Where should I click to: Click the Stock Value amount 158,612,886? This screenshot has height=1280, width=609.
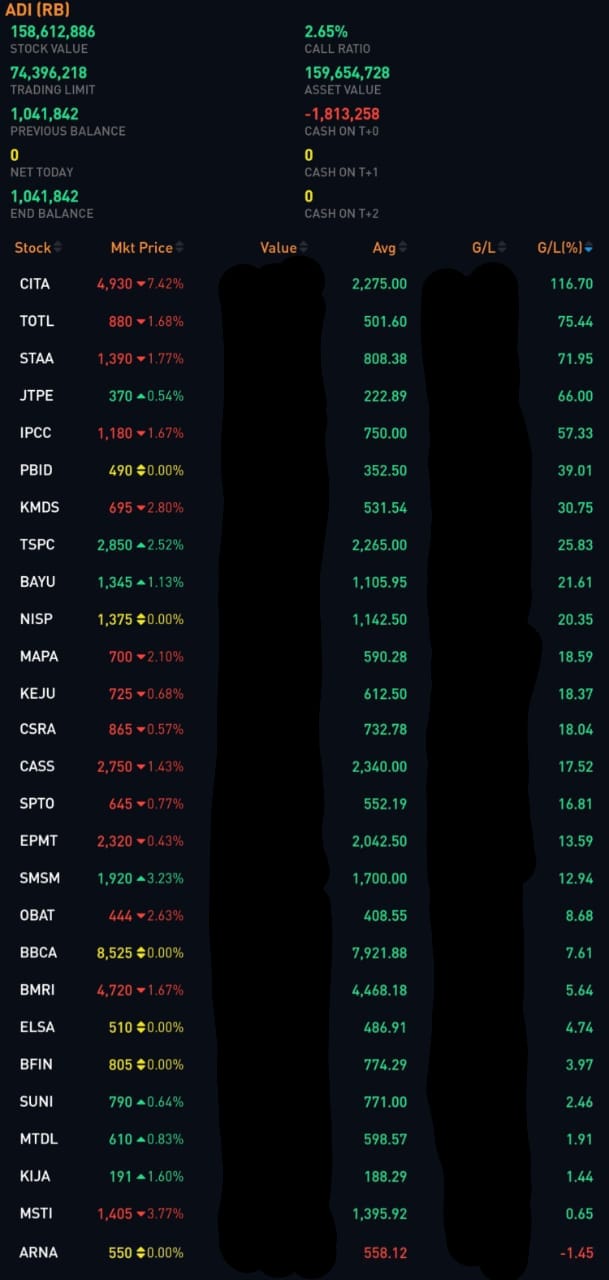52,31
